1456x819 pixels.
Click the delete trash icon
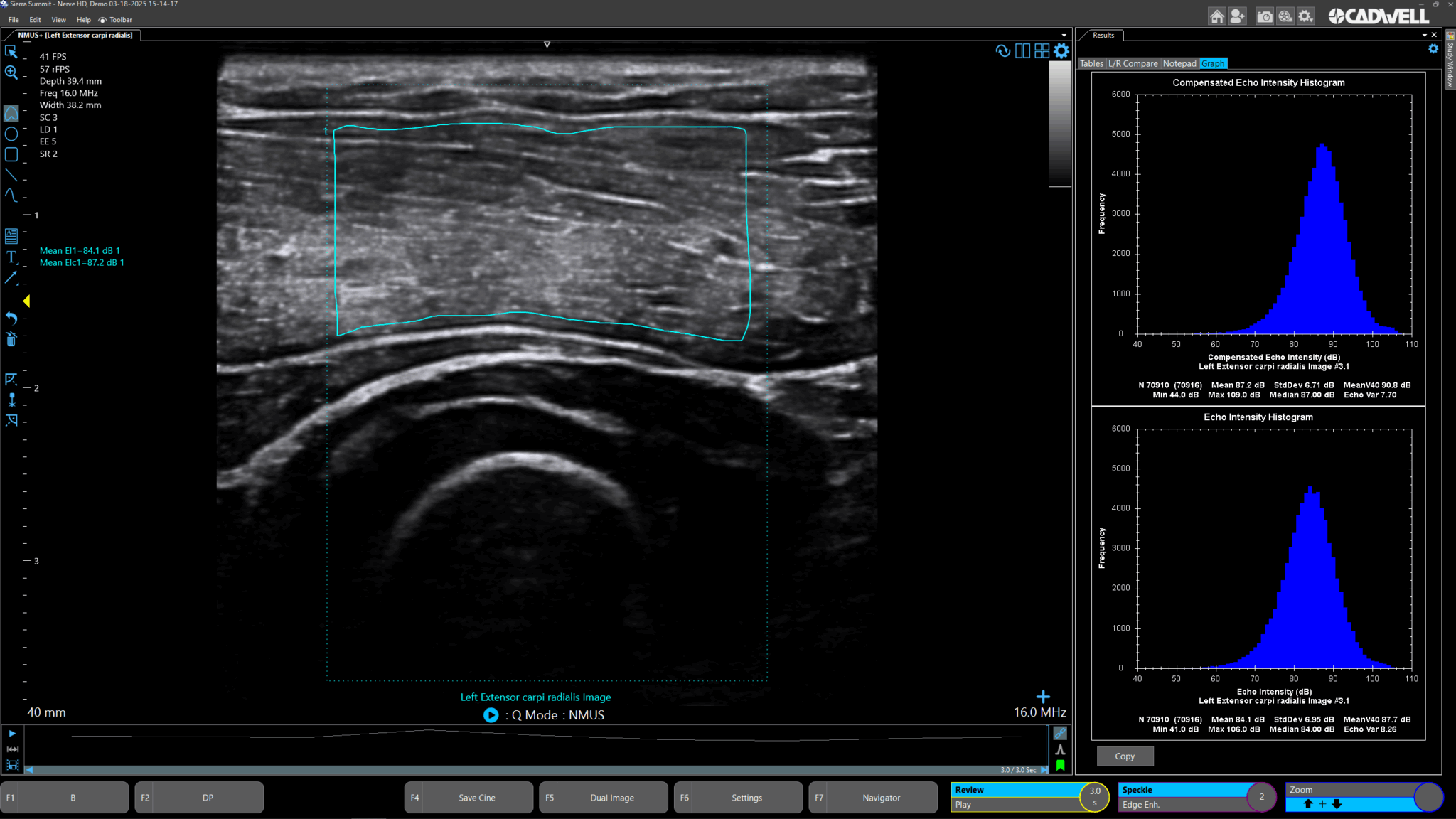[11, 339]
